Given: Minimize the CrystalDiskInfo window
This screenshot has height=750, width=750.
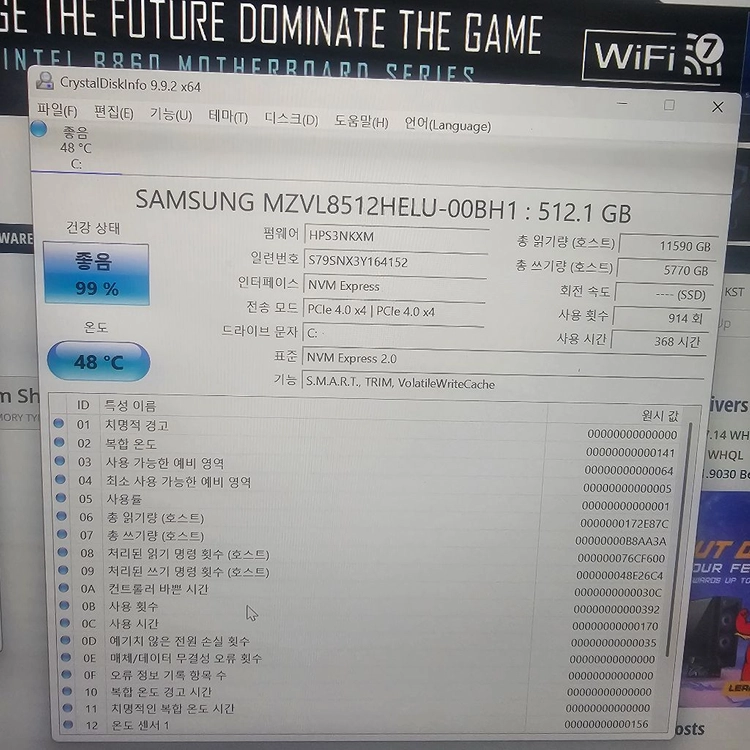Looking at the screenshot, I should point(622,103).
